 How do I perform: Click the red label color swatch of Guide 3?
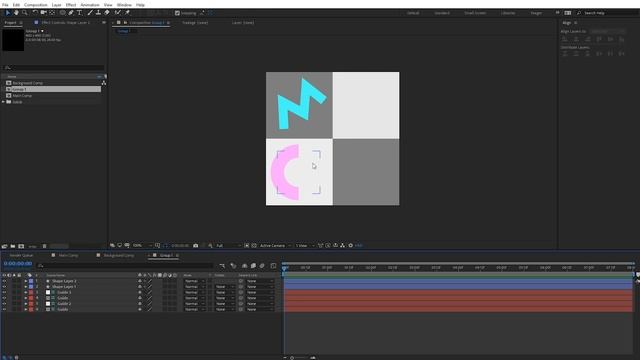point(31,293)
